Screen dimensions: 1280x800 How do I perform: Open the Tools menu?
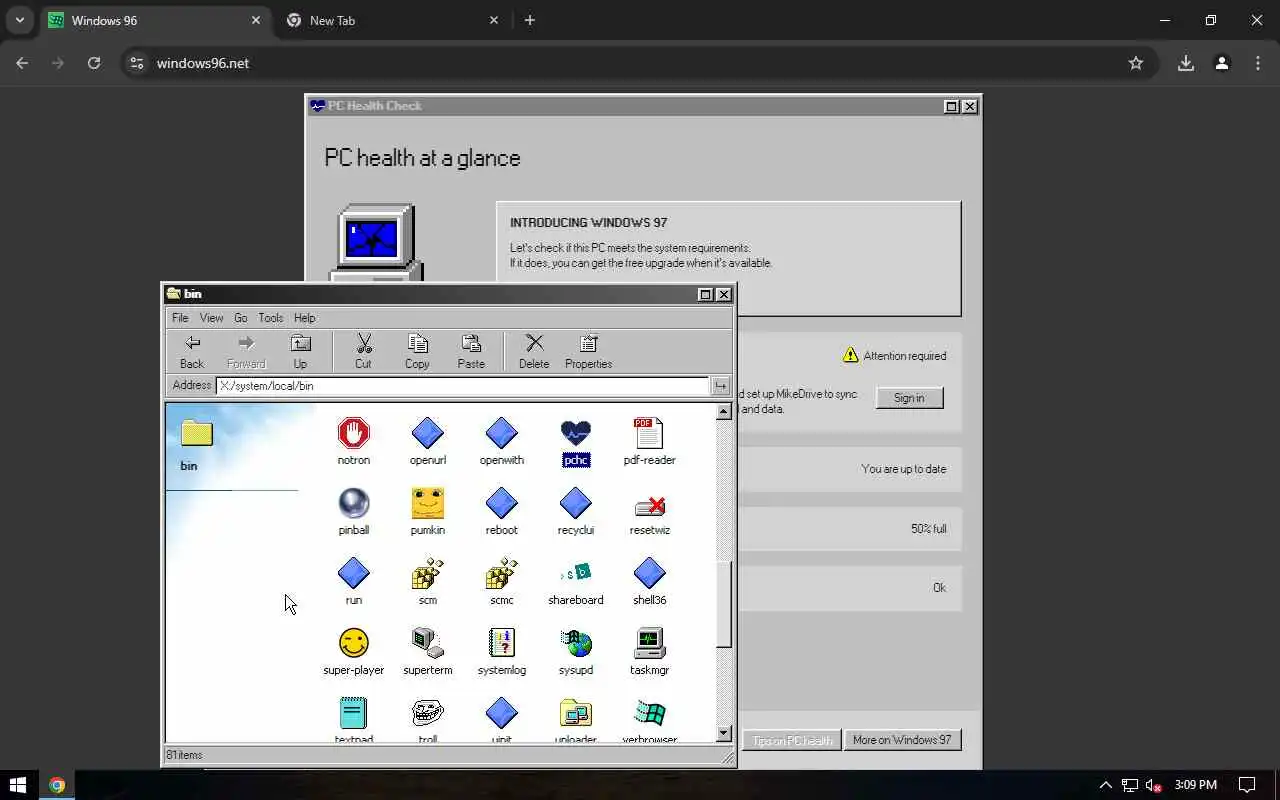tap(271, 318)
